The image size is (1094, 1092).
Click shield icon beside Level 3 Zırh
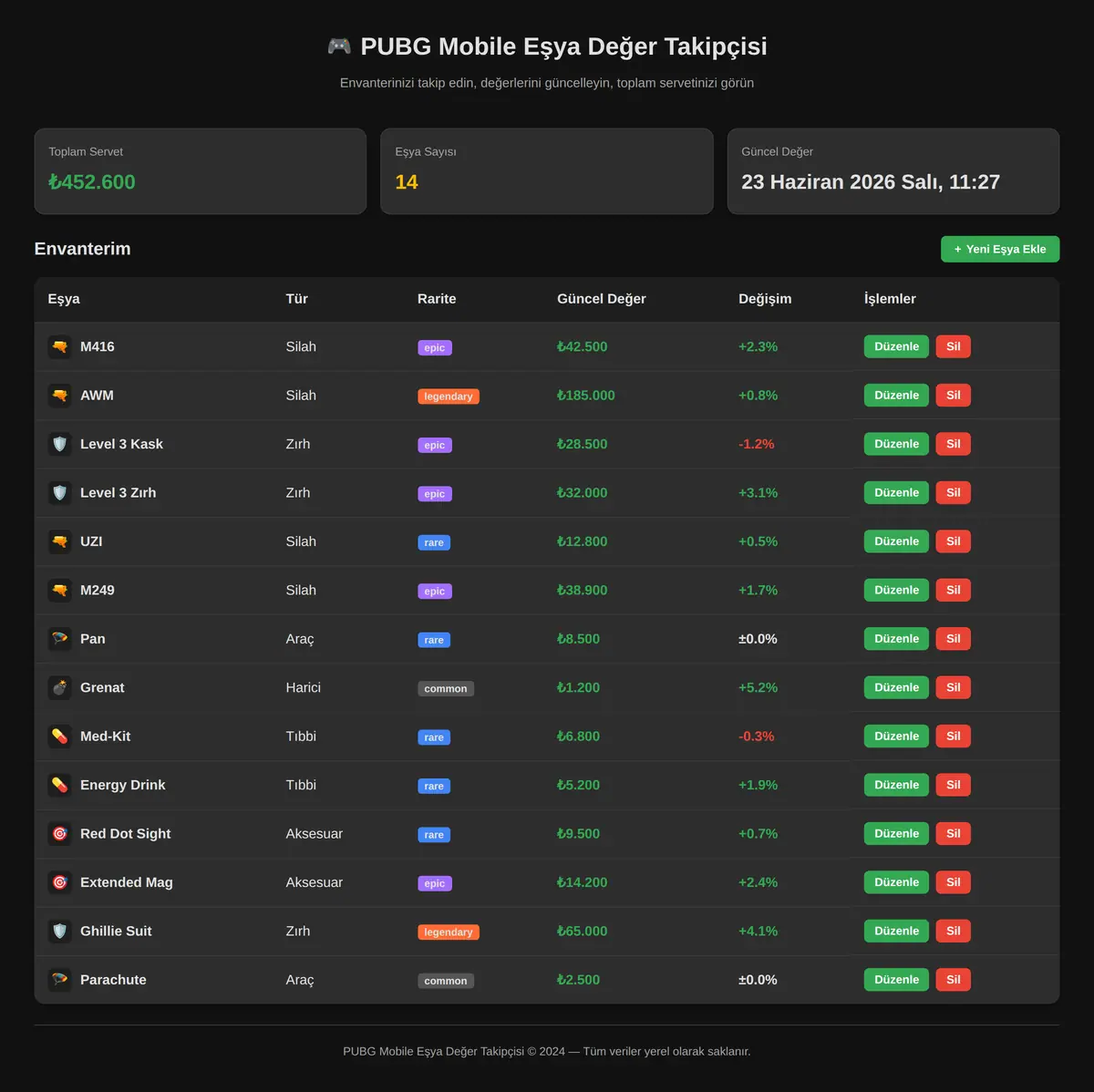[59, 493]
